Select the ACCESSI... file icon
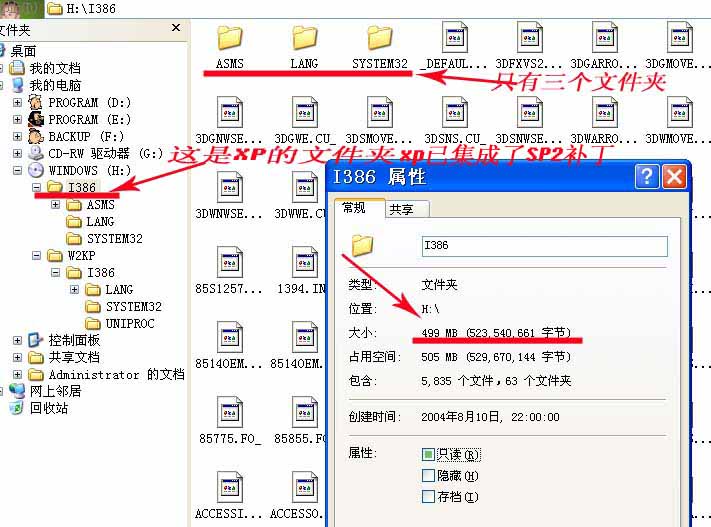Image resolution: width=711 pixels, height=527 pixels. [229, 487]
